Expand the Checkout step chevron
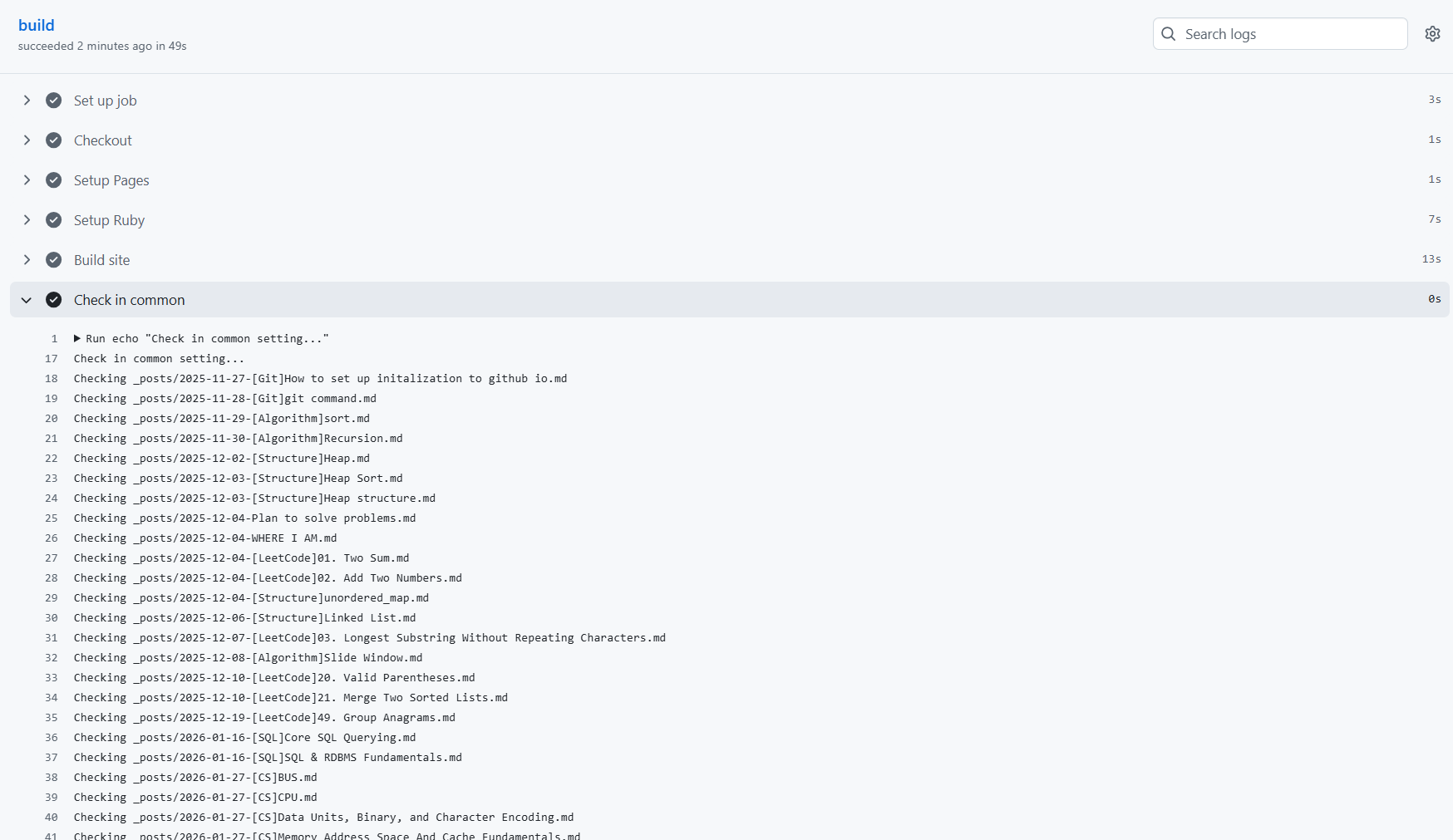1453x840 pixels. (x=27, y=140)
